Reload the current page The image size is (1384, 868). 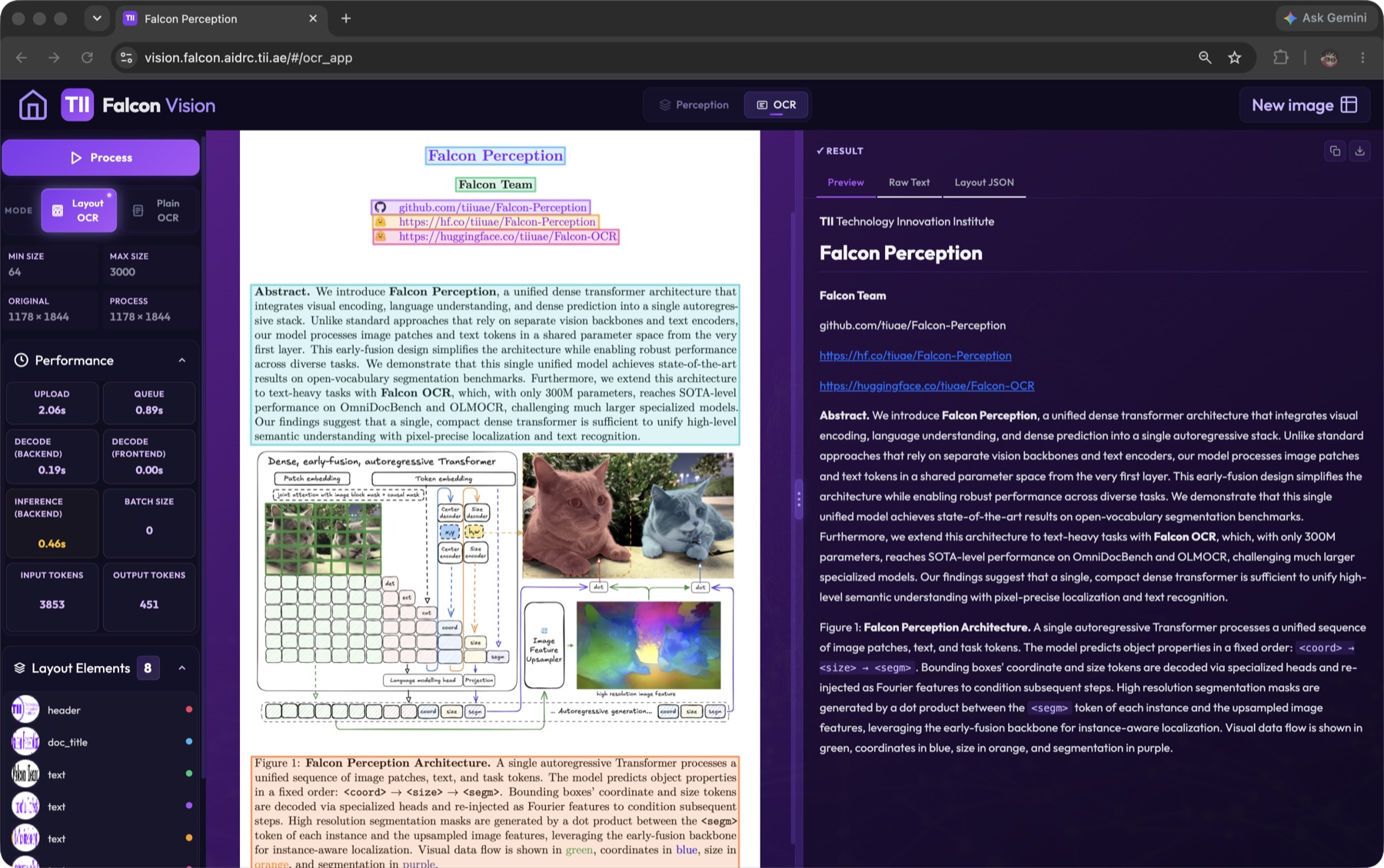coord(87,58)
